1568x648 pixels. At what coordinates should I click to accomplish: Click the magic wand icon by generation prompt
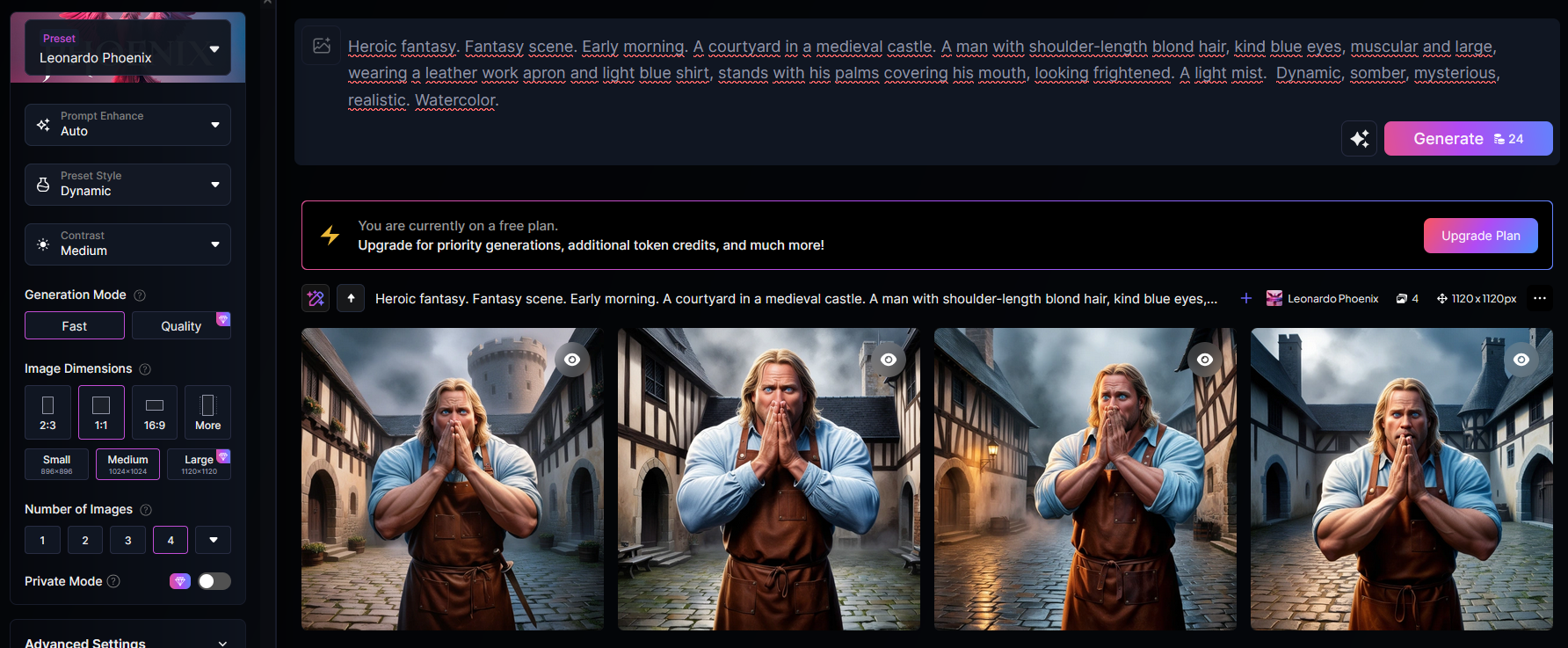(x=316, y=299)
